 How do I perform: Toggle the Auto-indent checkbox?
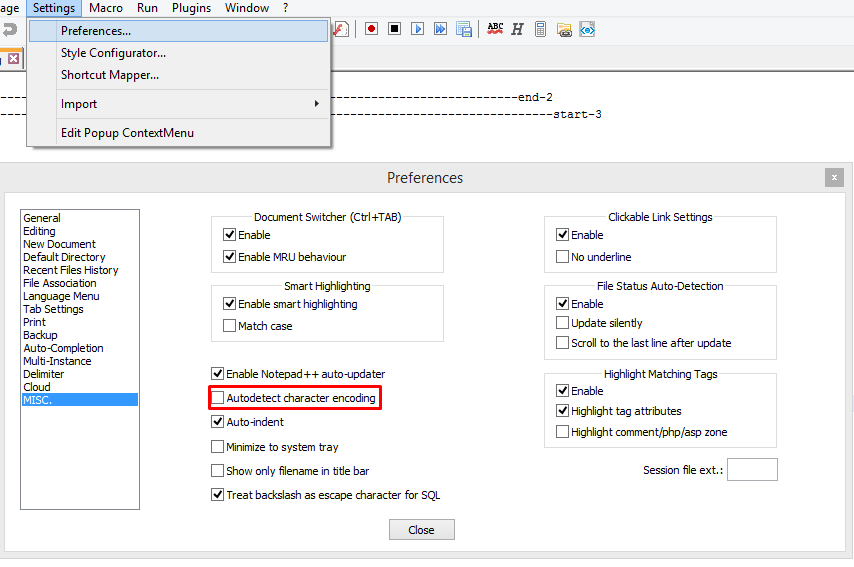pyautogui.click(x=217, y=422)
